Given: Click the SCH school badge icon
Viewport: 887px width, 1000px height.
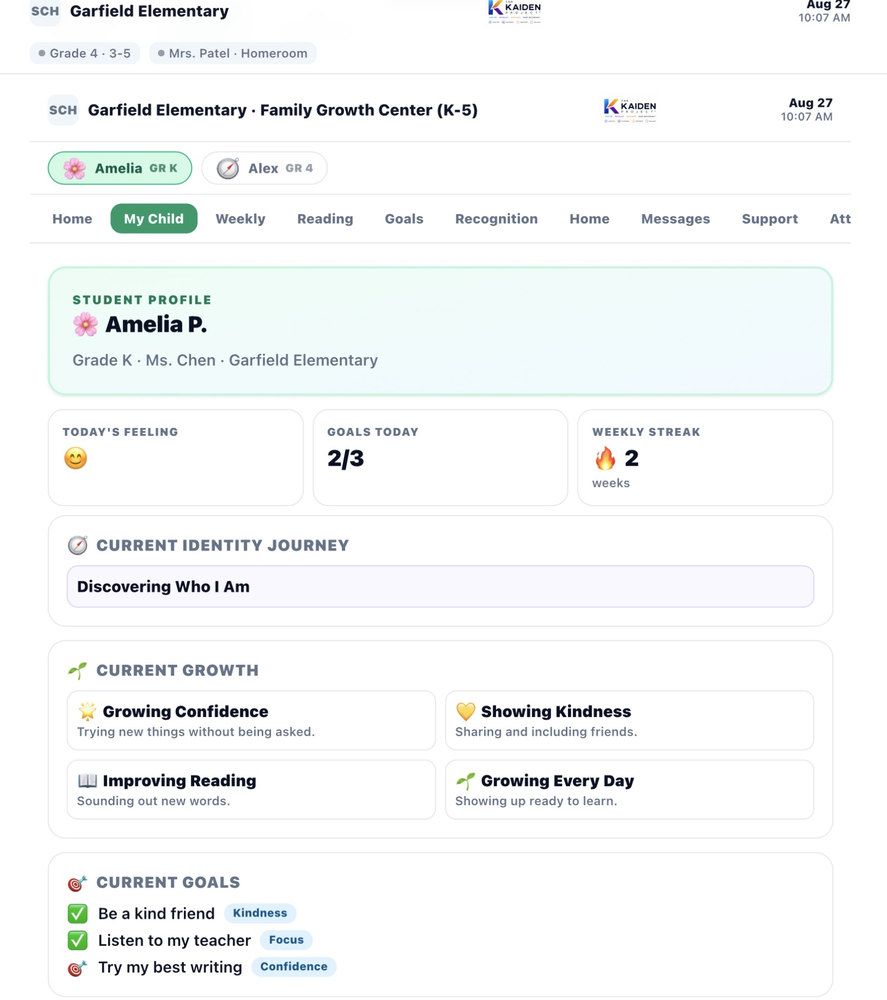Looking at the screenshot, I should 63,110.
